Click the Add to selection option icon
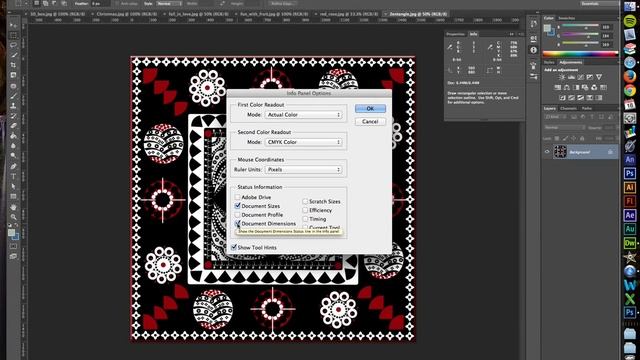640x360 pixels. [45, 3]
